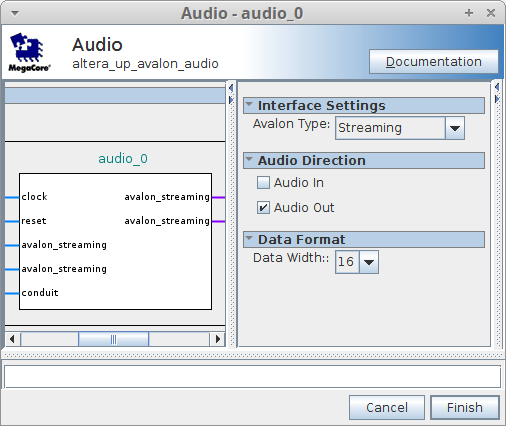Open the Avalon Type dropdown
506x426 pixels.
point(455,128)
